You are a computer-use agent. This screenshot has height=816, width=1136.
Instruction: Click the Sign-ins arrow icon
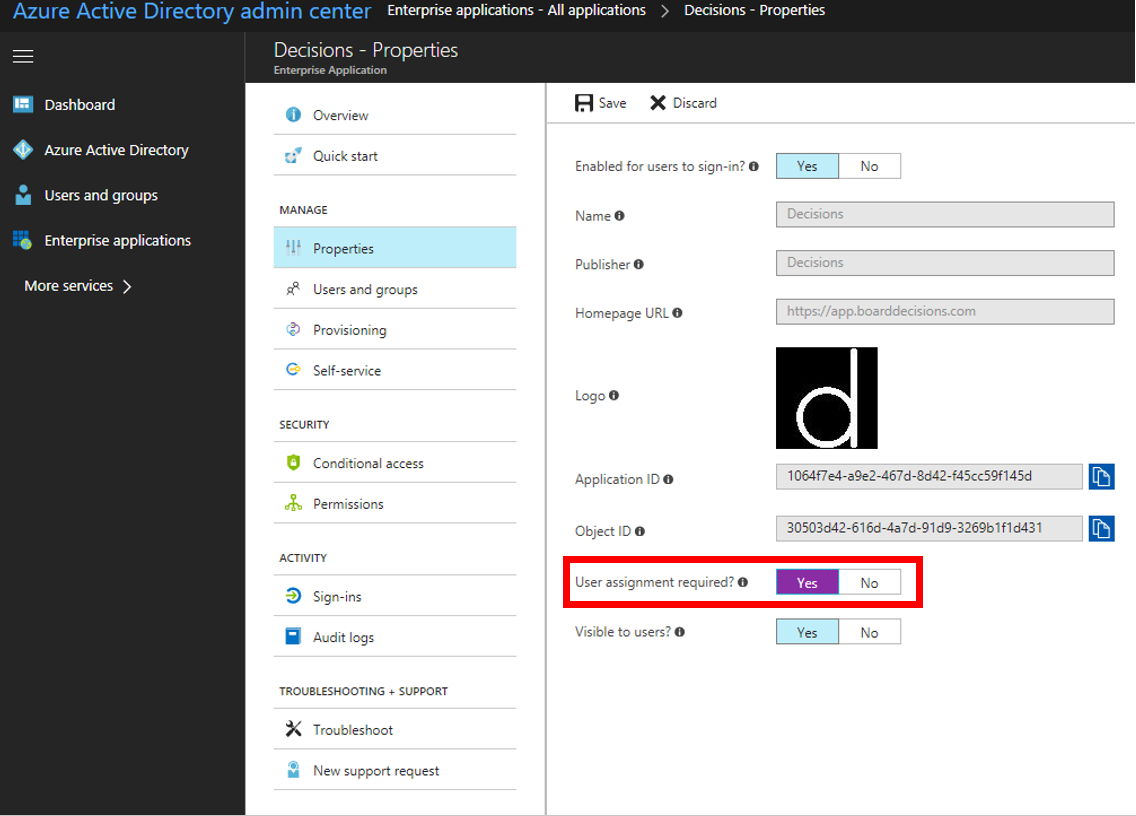[x=293, y=596]
